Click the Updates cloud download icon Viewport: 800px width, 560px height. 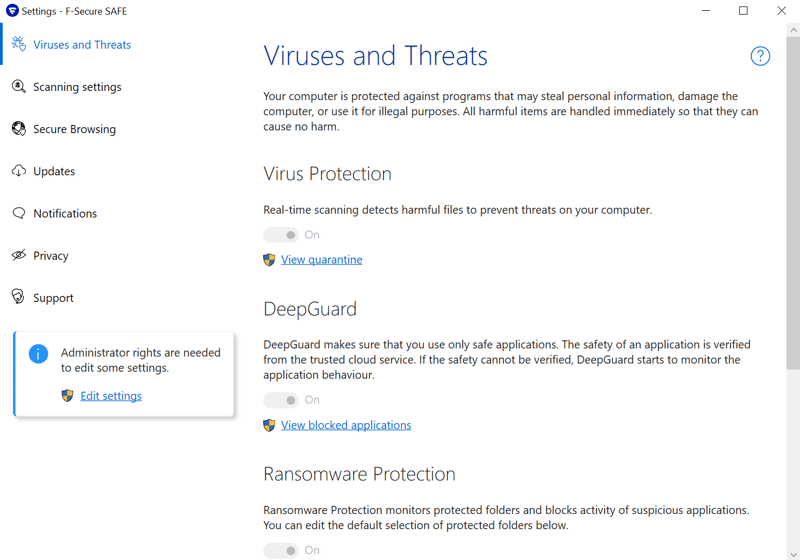(x=19, y=171)
